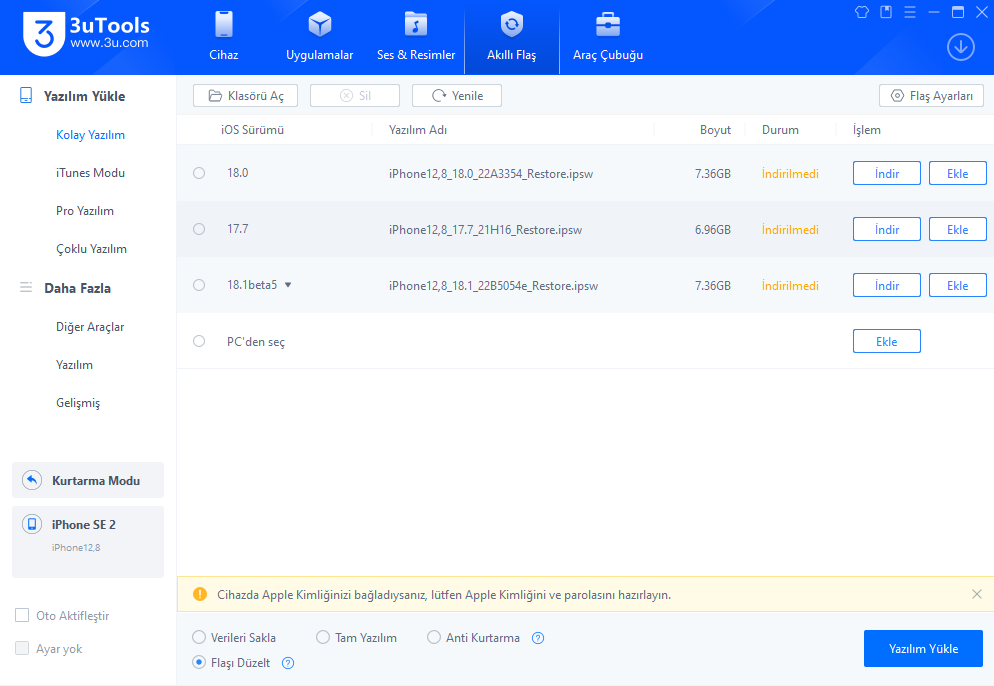Screen dimensions: 994x686
Task: Click iPhone12,8_18.0_22A3354_Restore.ipsw file name
Action: (491, 174)
